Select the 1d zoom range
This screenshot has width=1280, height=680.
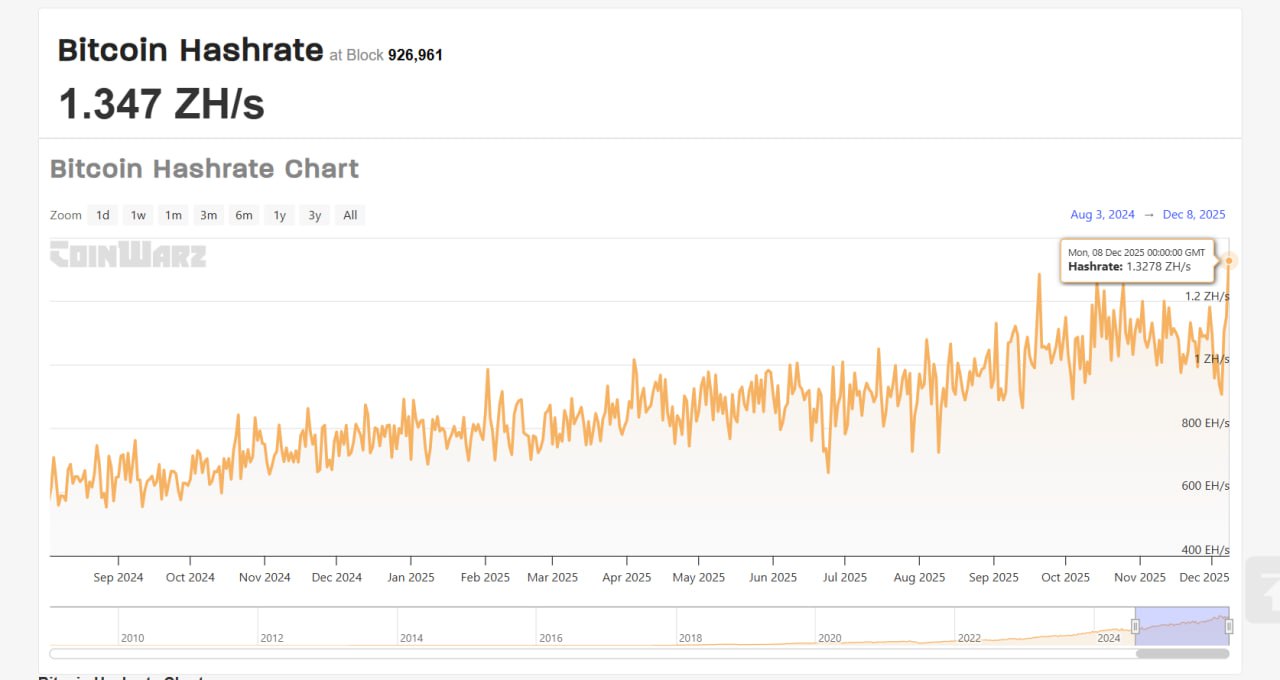(103, 215)
